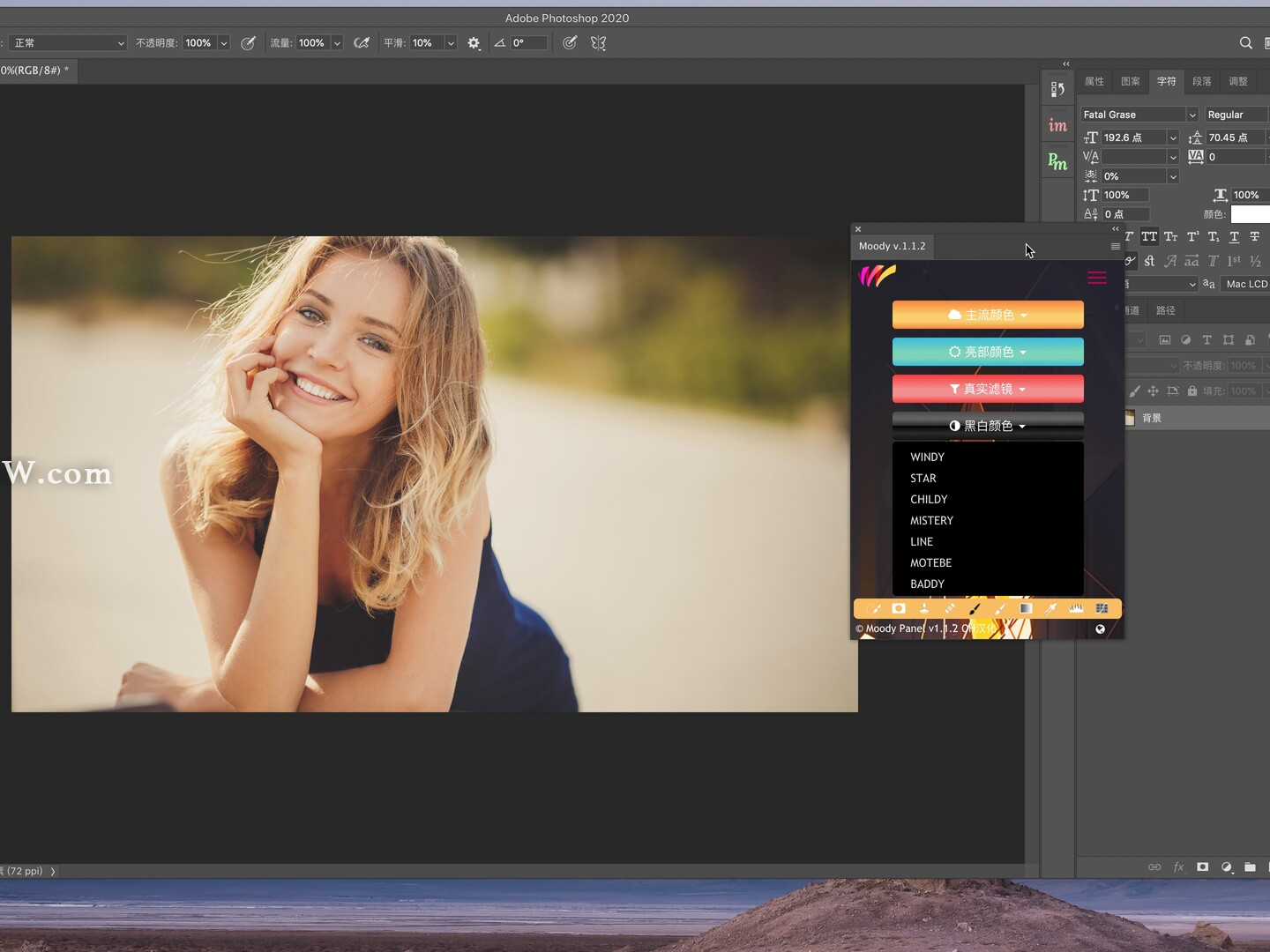Screen dimensions: 1270x952
Task: Select the brush icon on the Moody panel toolbar
Action: (x=975, y=608)
